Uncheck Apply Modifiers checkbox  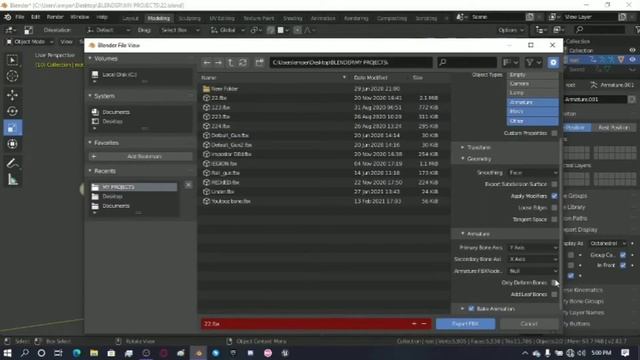click(554, 196)
